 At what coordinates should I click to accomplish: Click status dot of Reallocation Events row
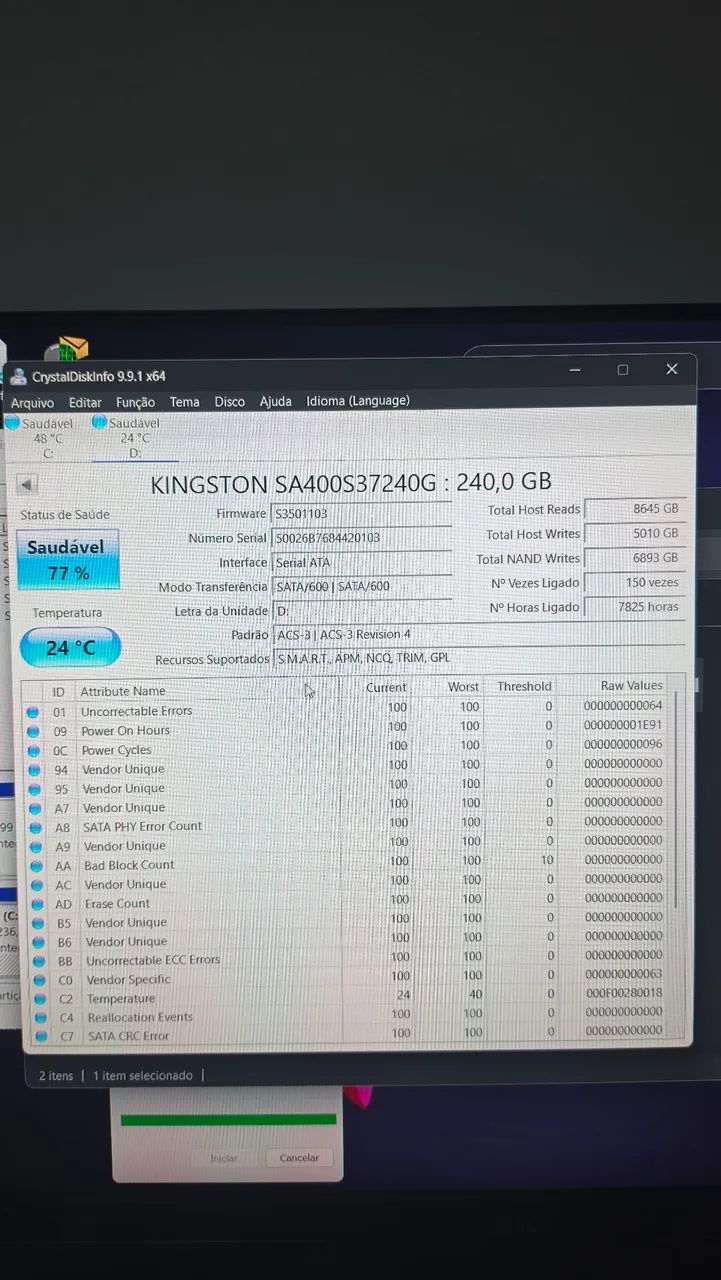(40, 1018)
